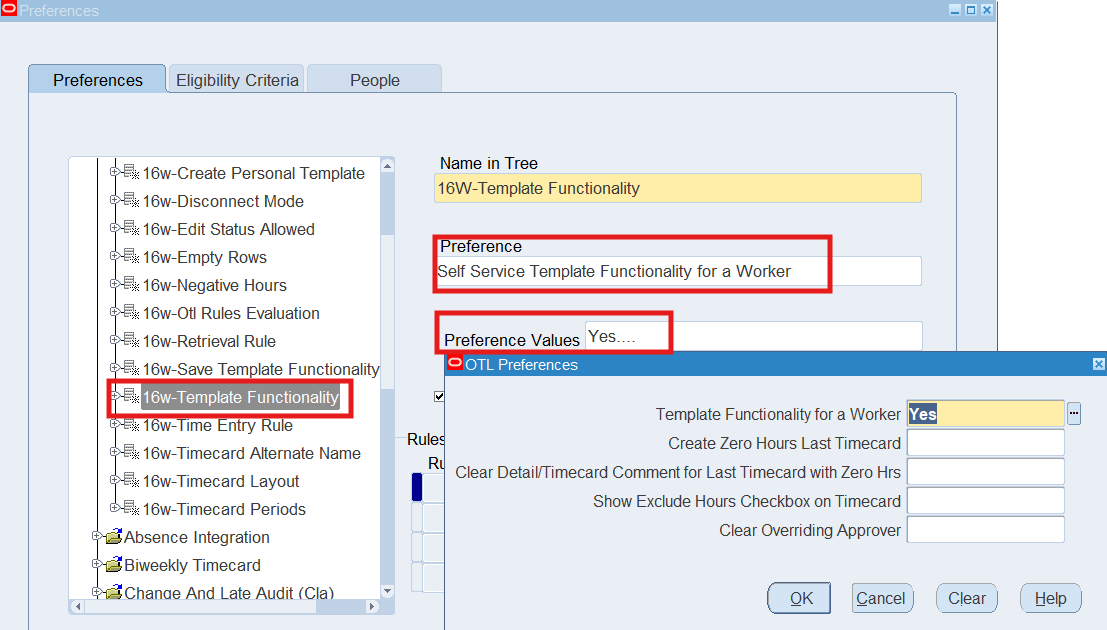Click the Create Zero Hours Last Timecard field

click(985, 443)
